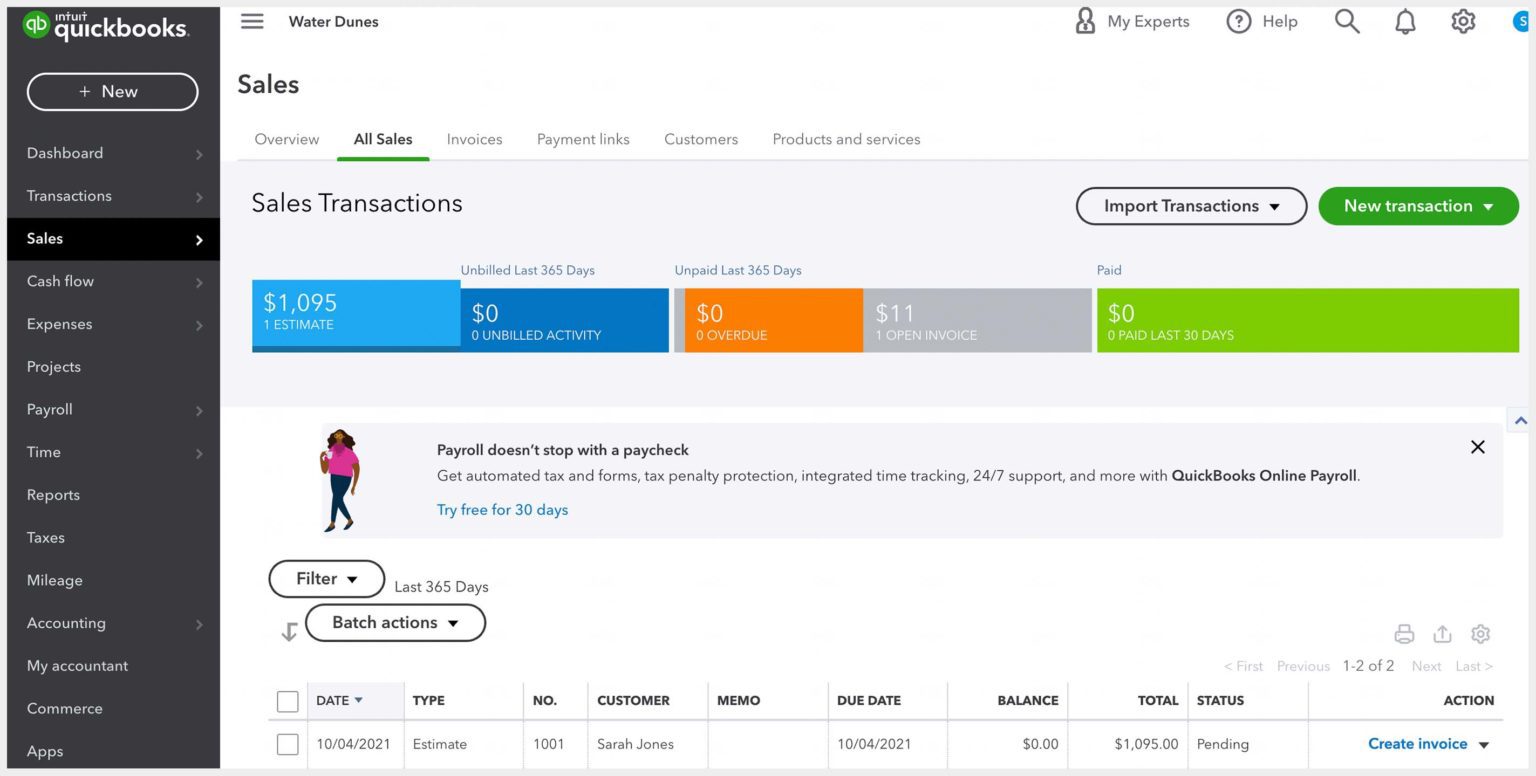This screenshot has height=776, width=1536.
Task: Check the notifications bell
Action: coord(1404,21)
